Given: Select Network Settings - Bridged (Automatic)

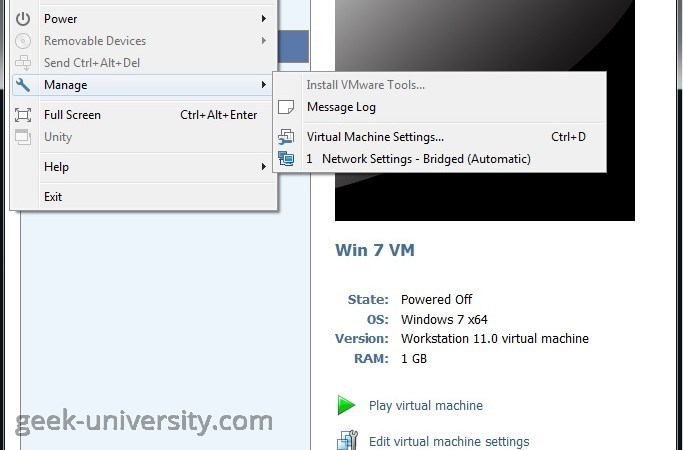Looking at the screenshot, I should click(x=440, y=159).
